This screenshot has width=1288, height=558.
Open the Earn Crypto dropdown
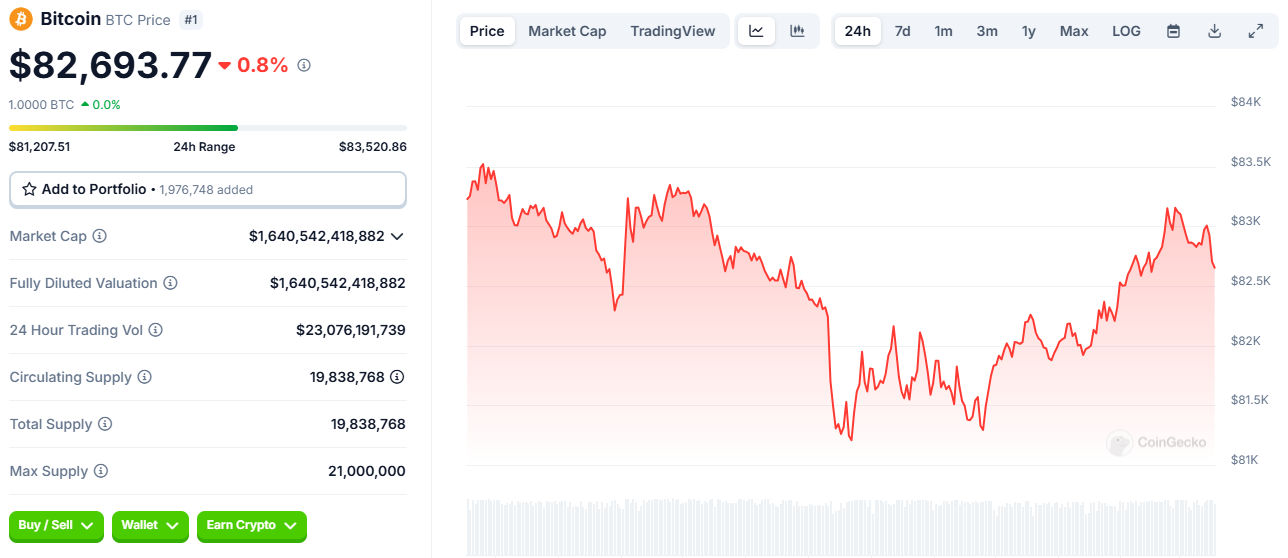coord(251,525)
